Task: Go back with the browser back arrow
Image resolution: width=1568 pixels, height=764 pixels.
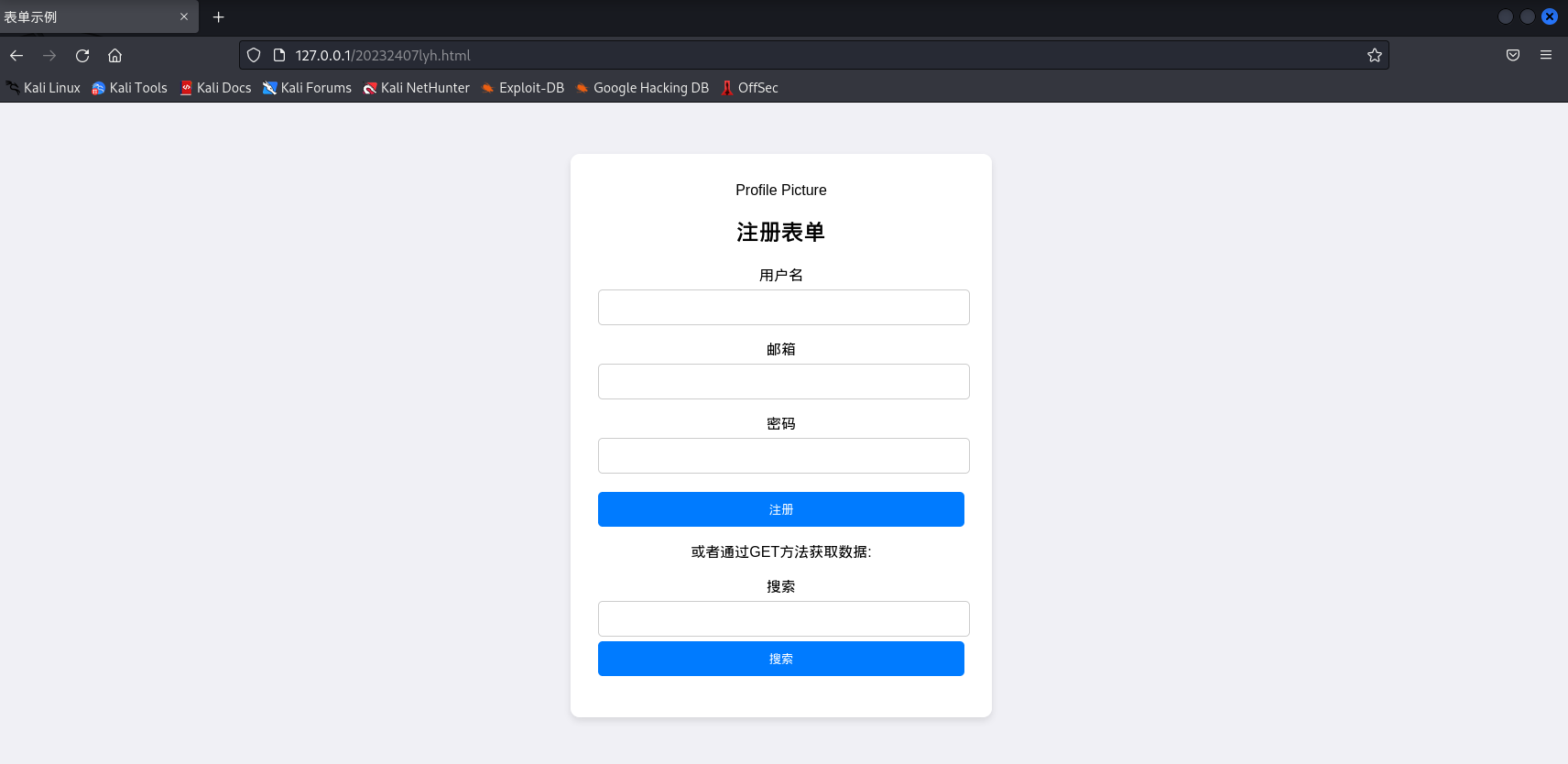Action: [x=16, y=56]
